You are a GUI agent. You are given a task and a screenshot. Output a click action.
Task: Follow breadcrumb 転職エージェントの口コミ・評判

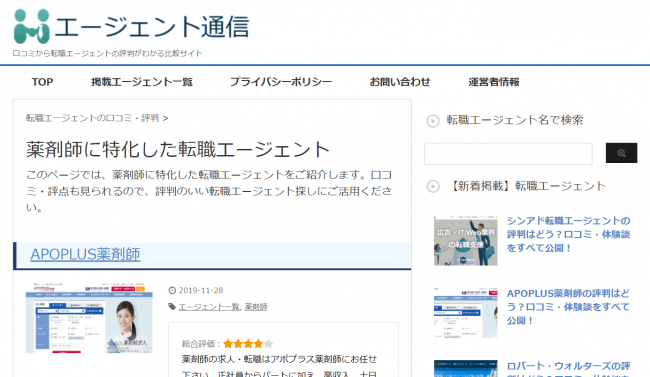(x=92, y=118)
